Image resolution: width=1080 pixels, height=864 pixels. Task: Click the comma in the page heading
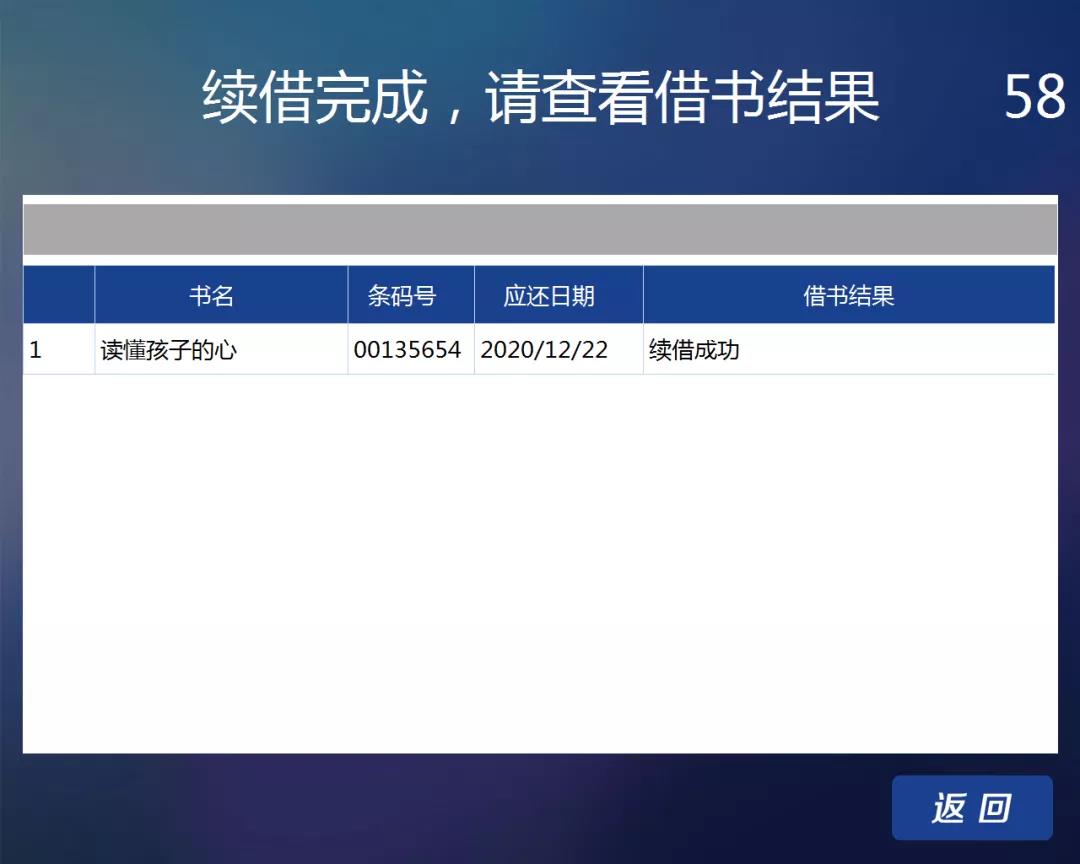pyautogui.click(x=455, y=112)
